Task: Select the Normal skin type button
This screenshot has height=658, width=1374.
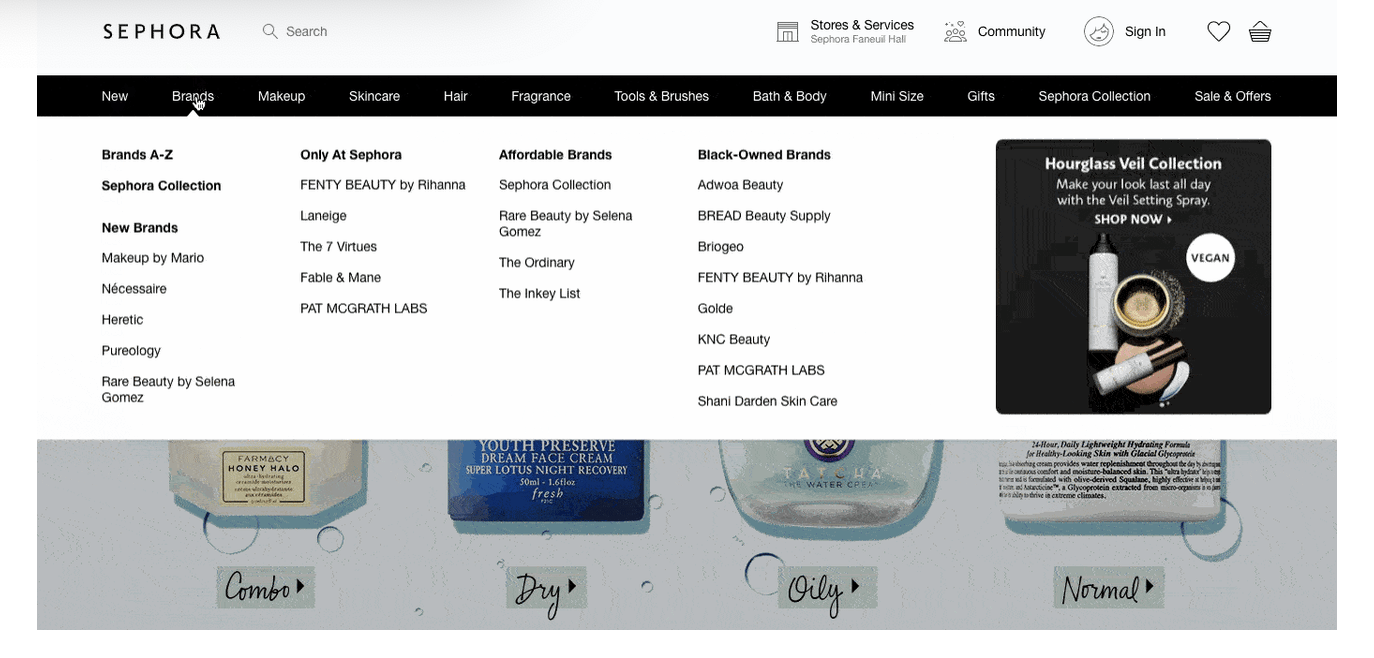Action: [x=1109, y=587]
